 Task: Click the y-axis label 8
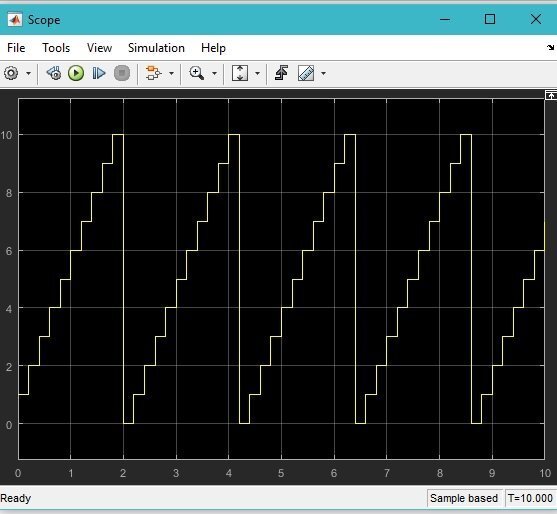point(9,193)
